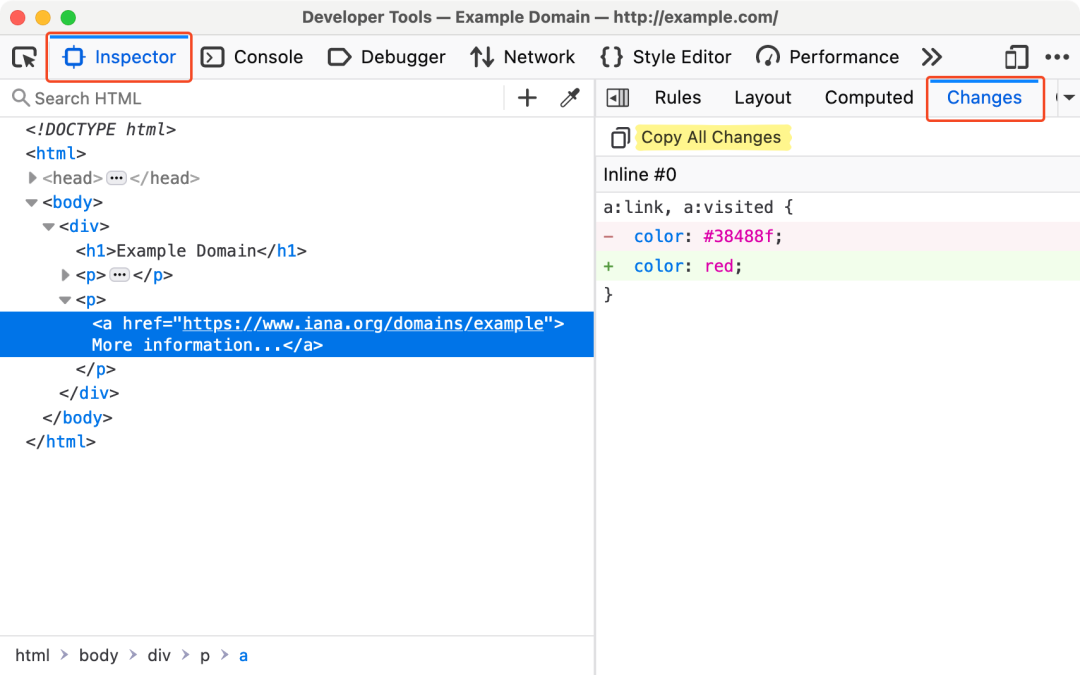Click the head ellipsis badge
1080x675 pixels.
click(116, 178)
